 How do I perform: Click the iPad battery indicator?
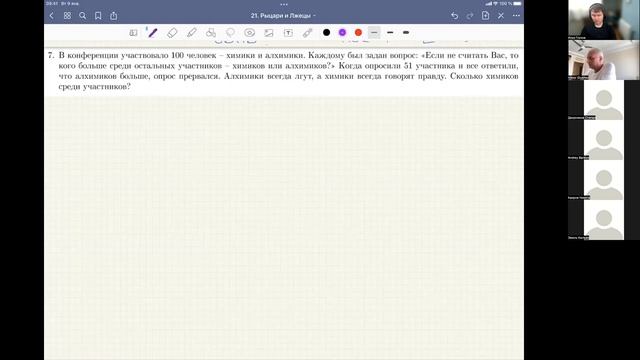[517, 3]
